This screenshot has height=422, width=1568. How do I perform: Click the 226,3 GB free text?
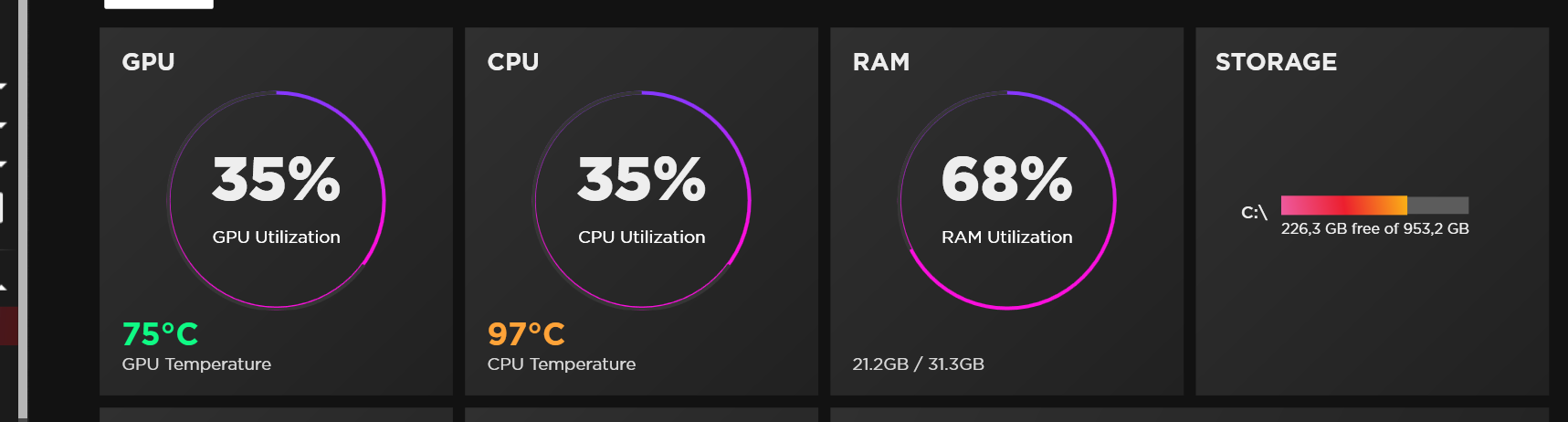pyautogui.click(x=1374, y=229)
